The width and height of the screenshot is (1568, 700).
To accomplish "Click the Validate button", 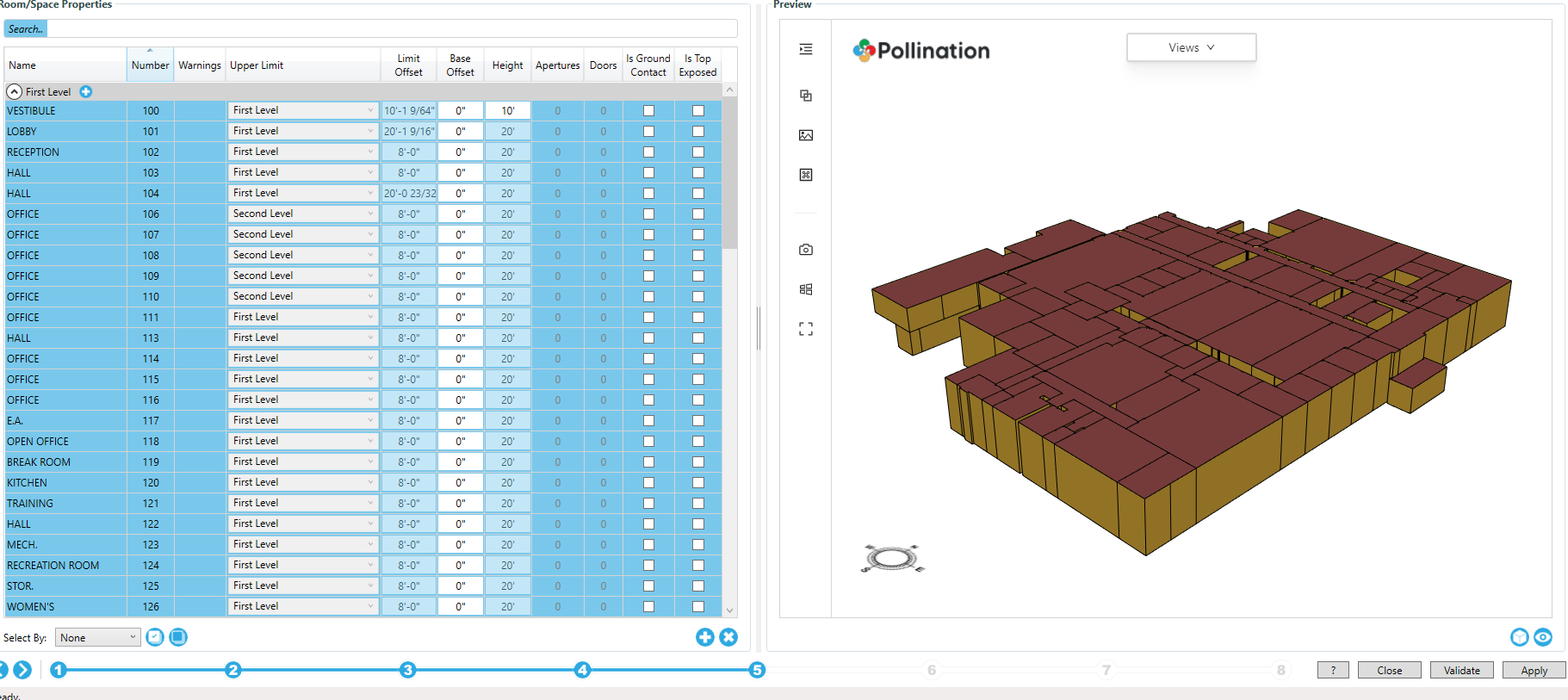I will pos(1461,670).
